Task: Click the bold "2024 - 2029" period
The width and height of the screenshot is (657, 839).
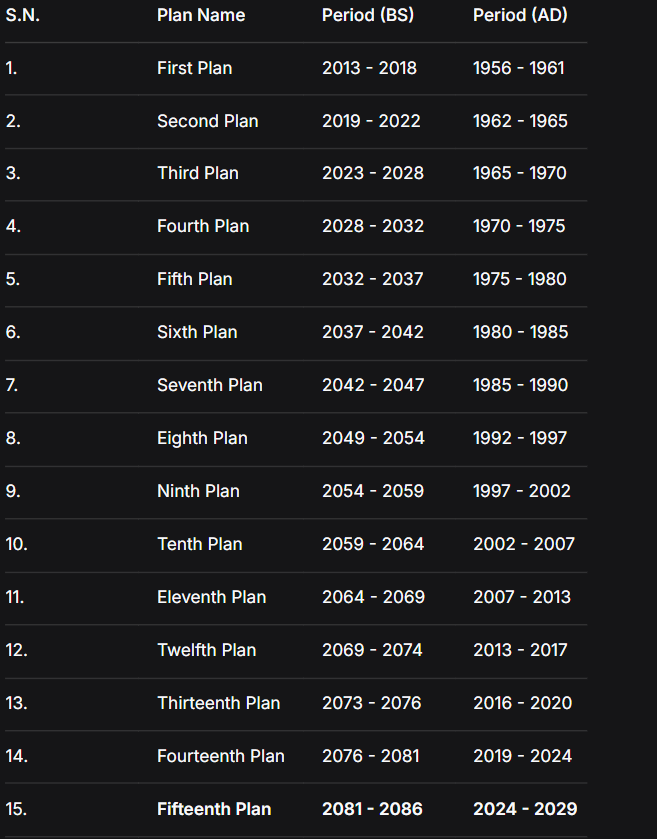Action: pyautogui.click(x=525, y=809)
